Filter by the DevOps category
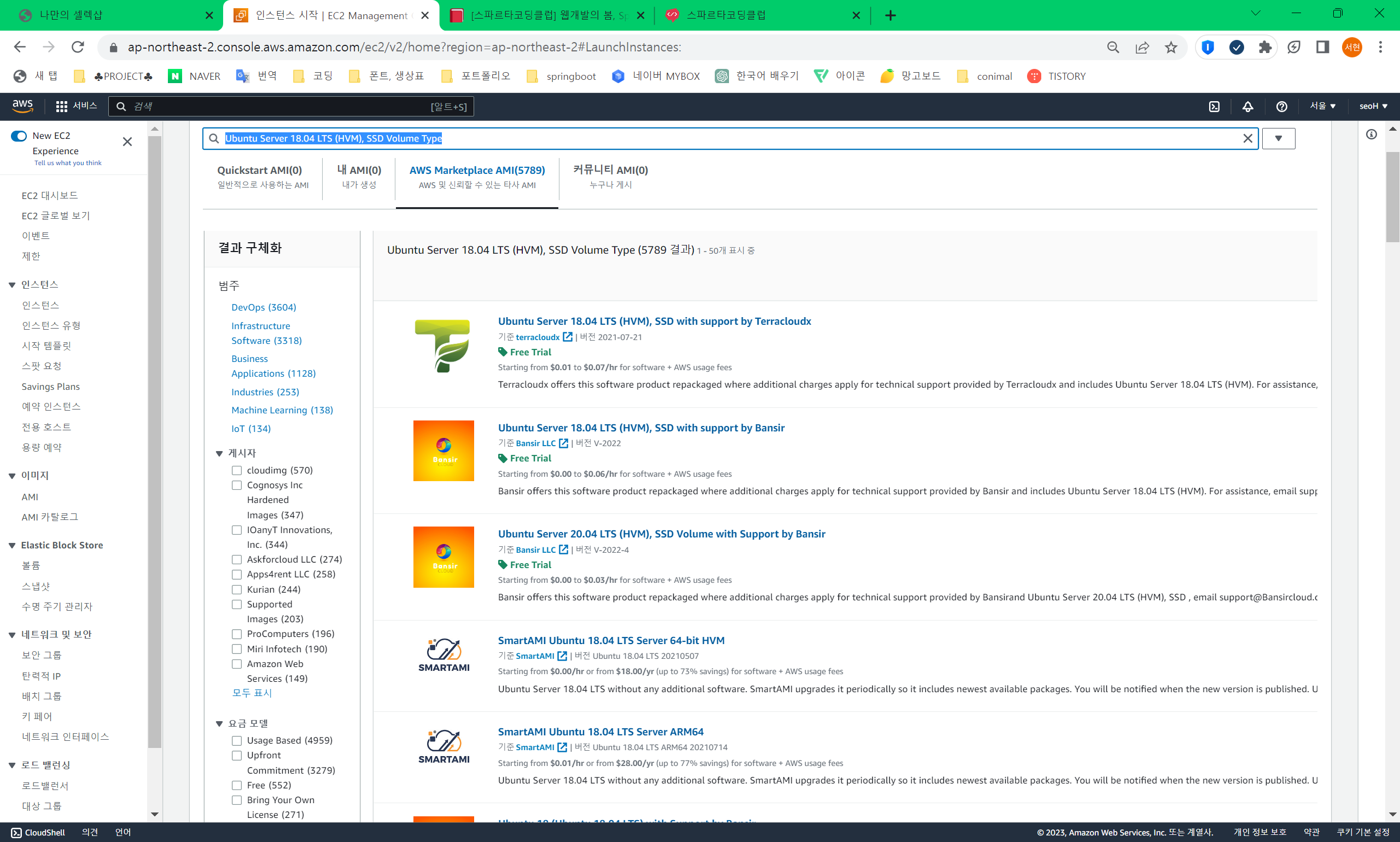 coord(263,307)
